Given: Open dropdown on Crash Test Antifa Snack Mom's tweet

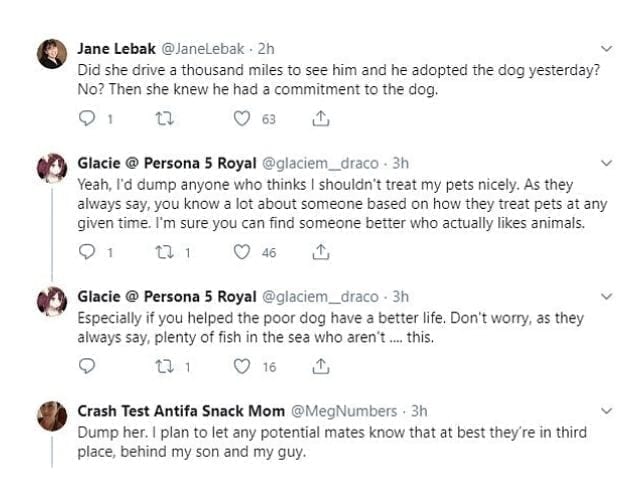Looking at the screenshot, I should pyautogui.click(x=607, y=411).
